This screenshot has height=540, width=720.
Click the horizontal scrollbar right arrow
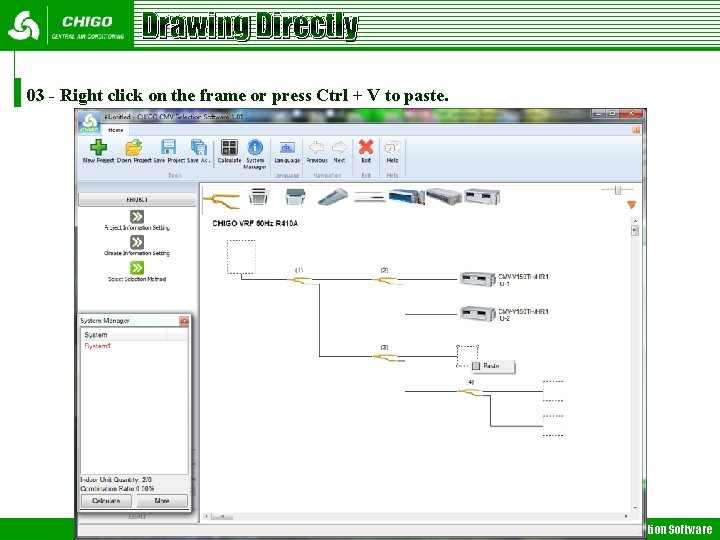point(625,517)
